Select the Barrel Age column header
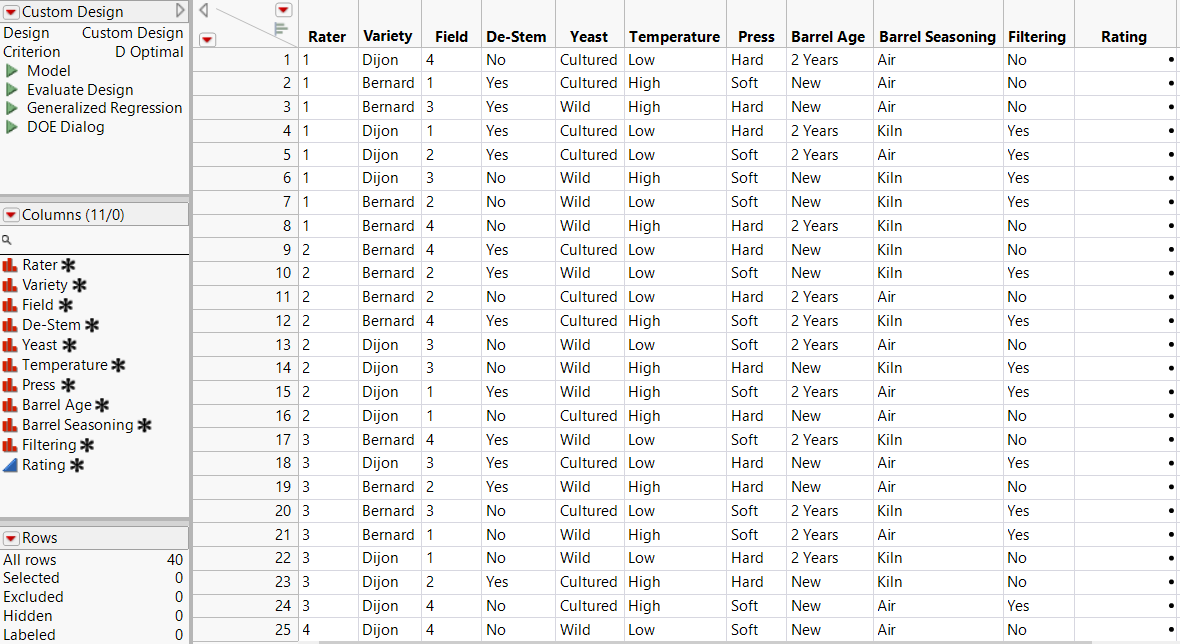The width and height of the screenshot is (1180, 644). (x=827, y=37)
